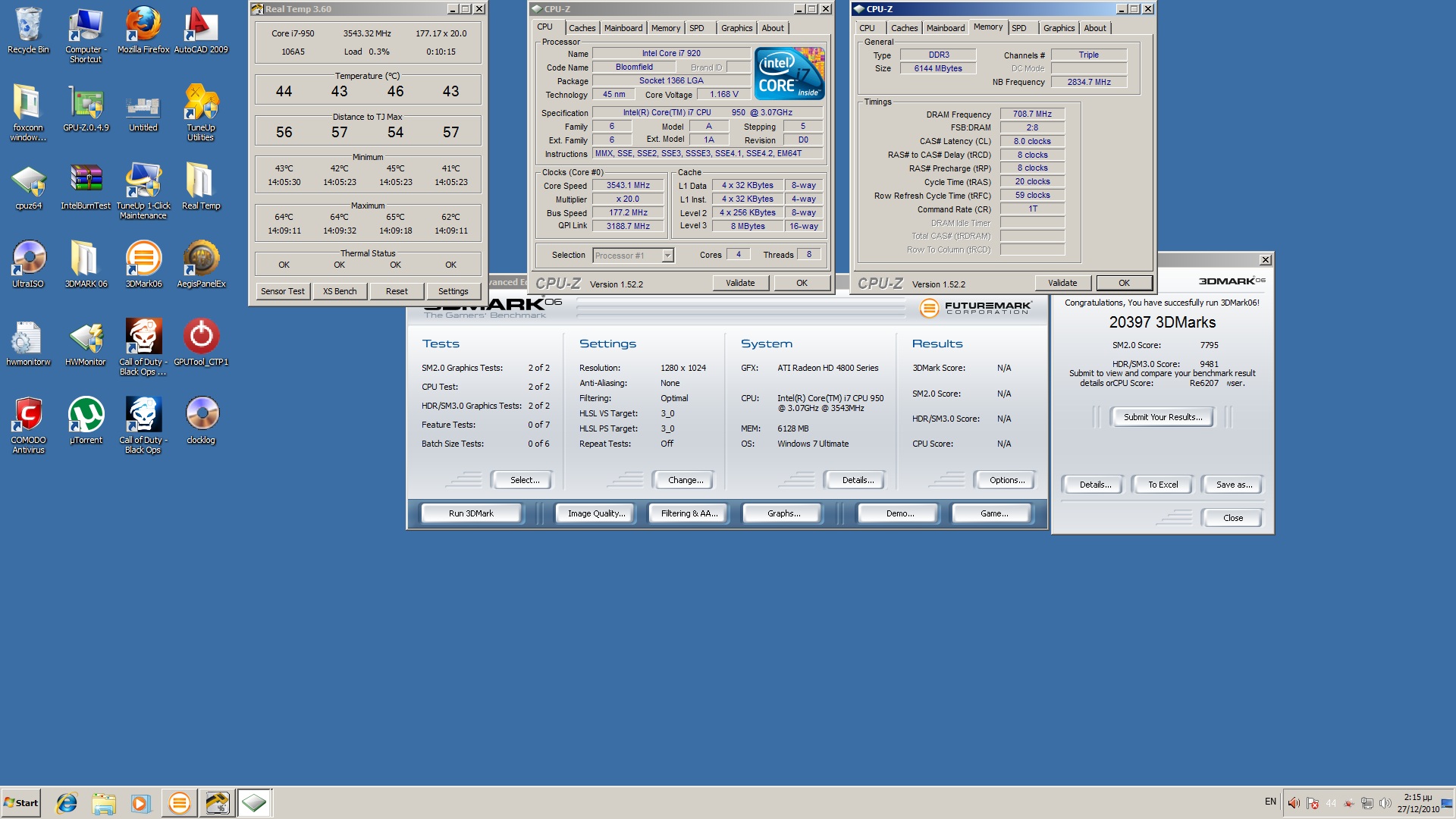
Task: Open TuneUp Utilities desktop icon
Action: tap(201, 112)
